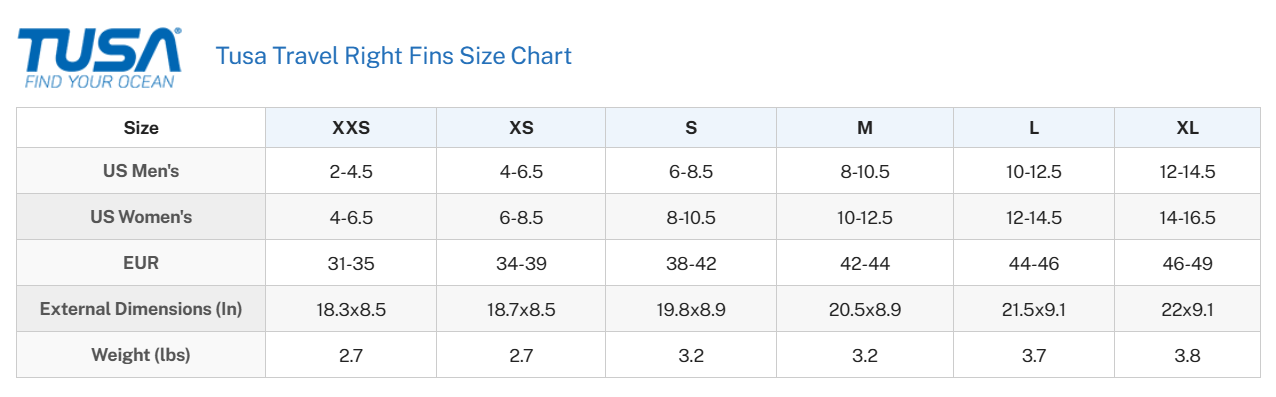
Task: Select the XS size column header
Action: coord(521,128)
